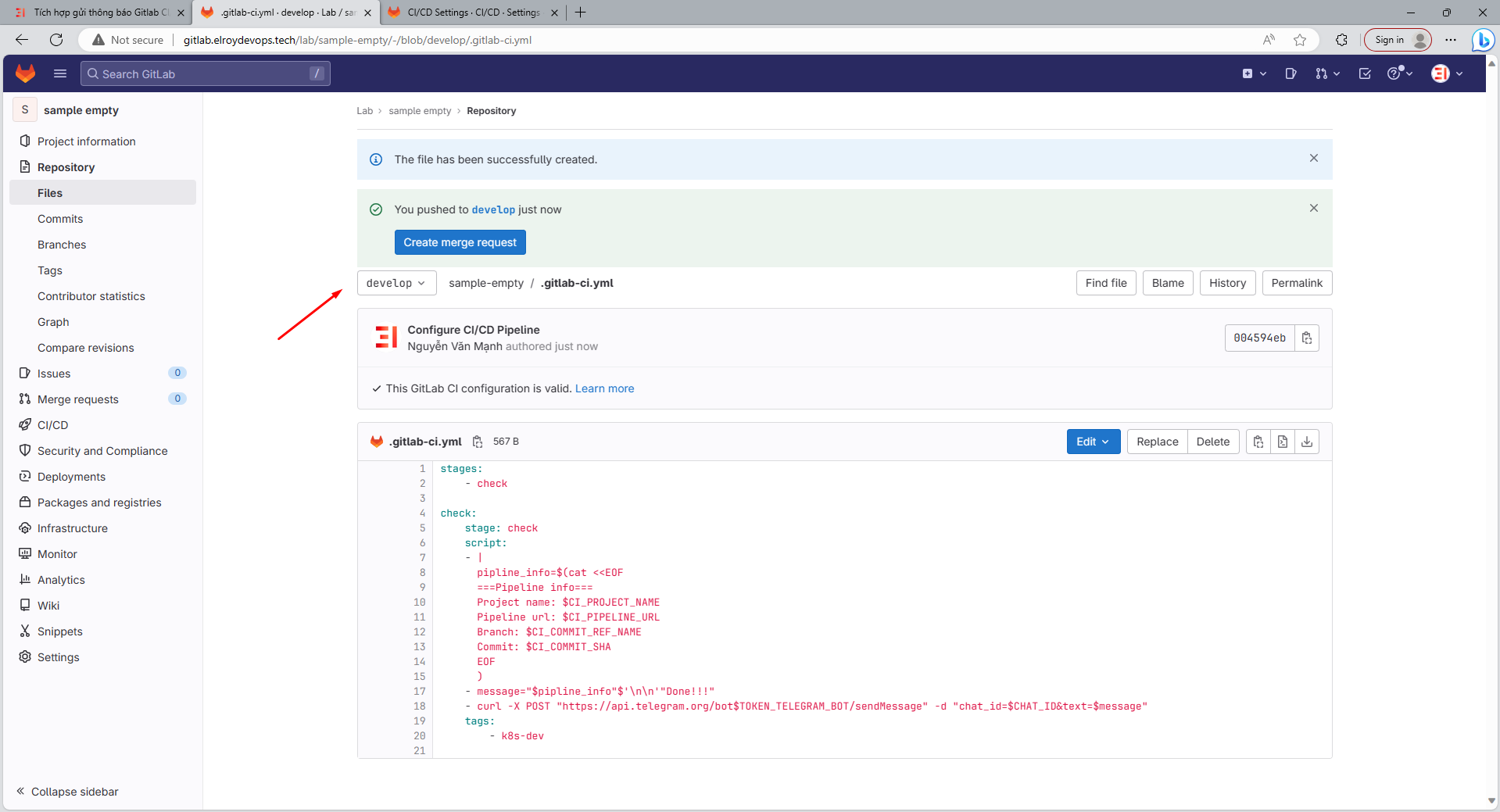The image size is (1500, 812).
Task: Download the file icon
Action: (x=1307, y=442)
